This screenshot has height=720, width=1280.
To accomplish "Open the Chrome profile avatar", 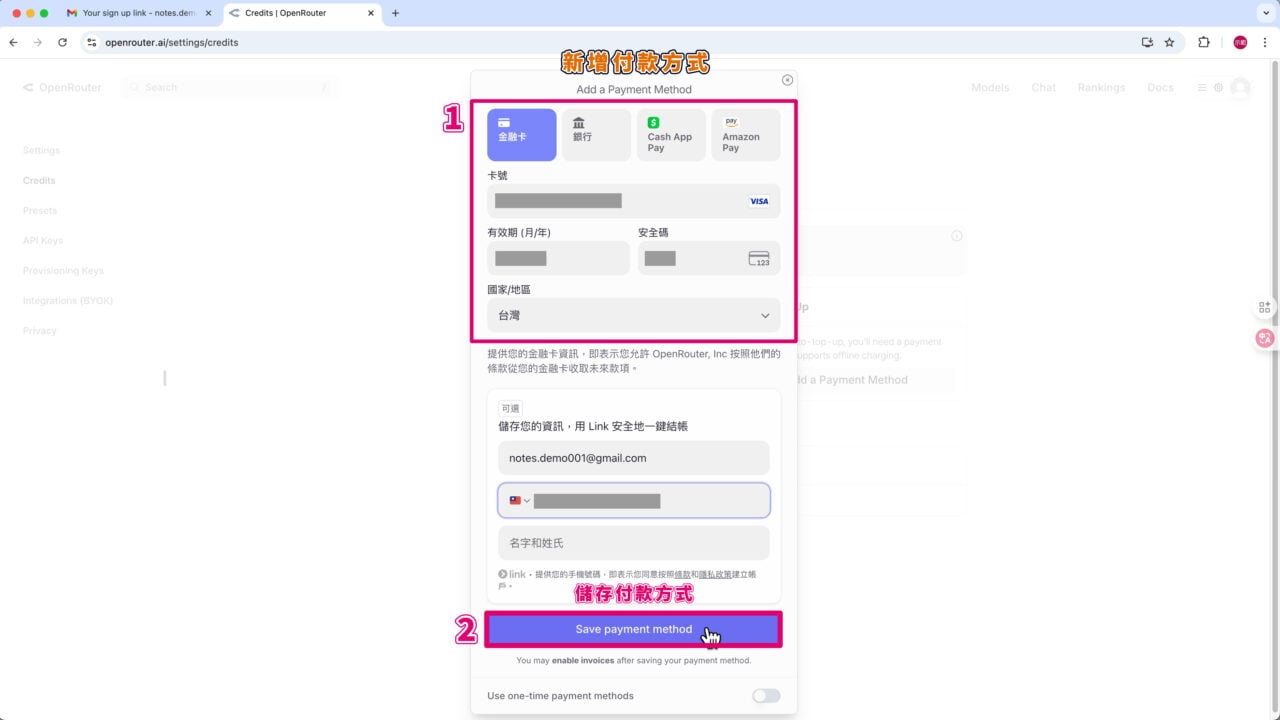I will (1240, 43).
